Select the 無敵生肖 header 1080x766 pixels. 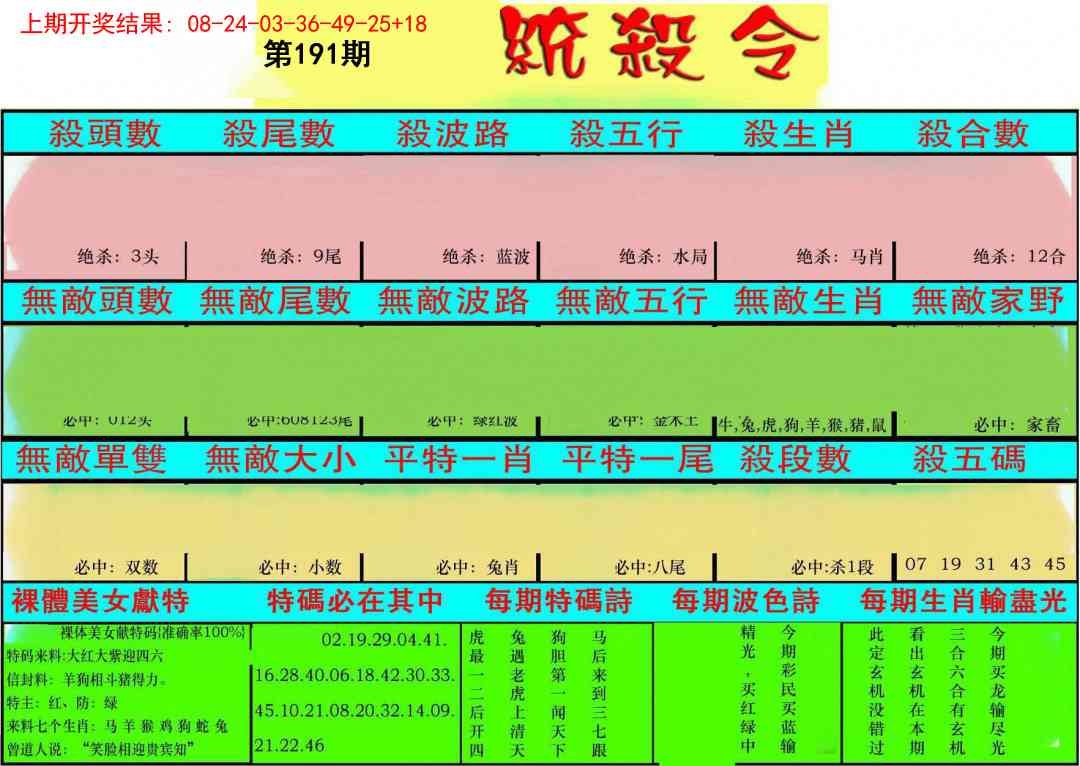tap(809, 301)
